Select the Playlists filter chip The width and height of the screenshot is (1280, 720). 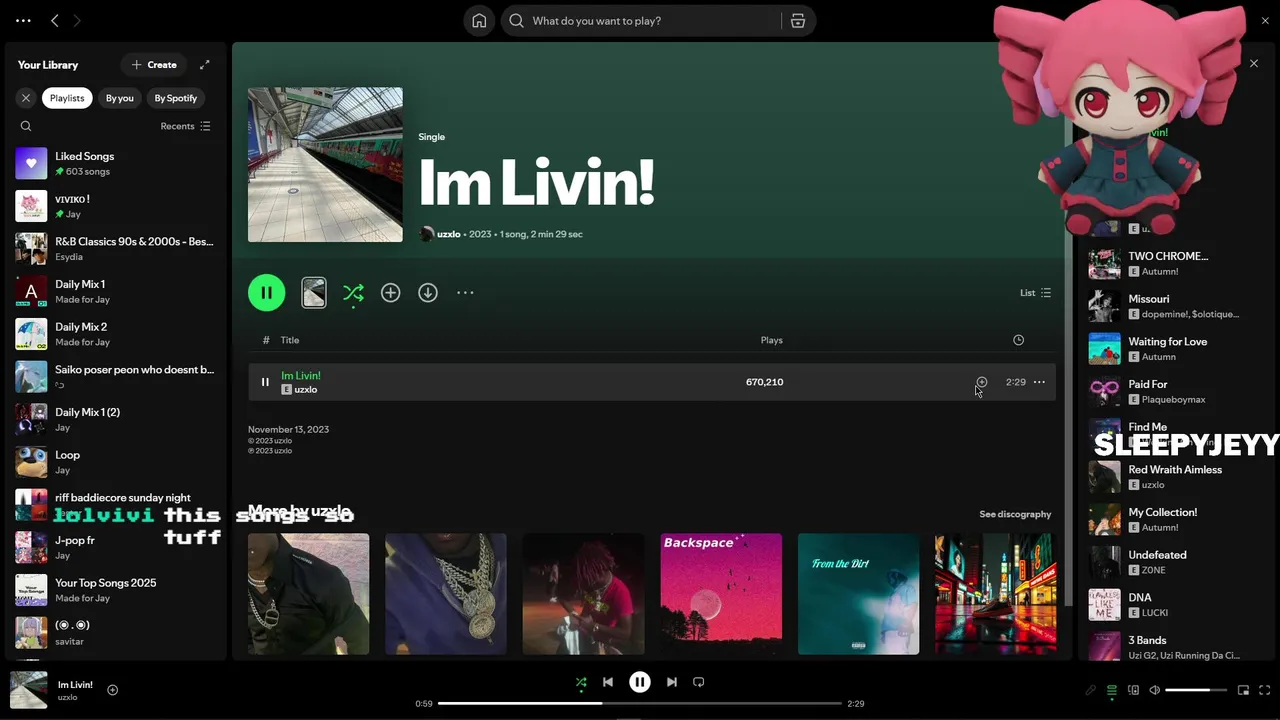(67, 98)
